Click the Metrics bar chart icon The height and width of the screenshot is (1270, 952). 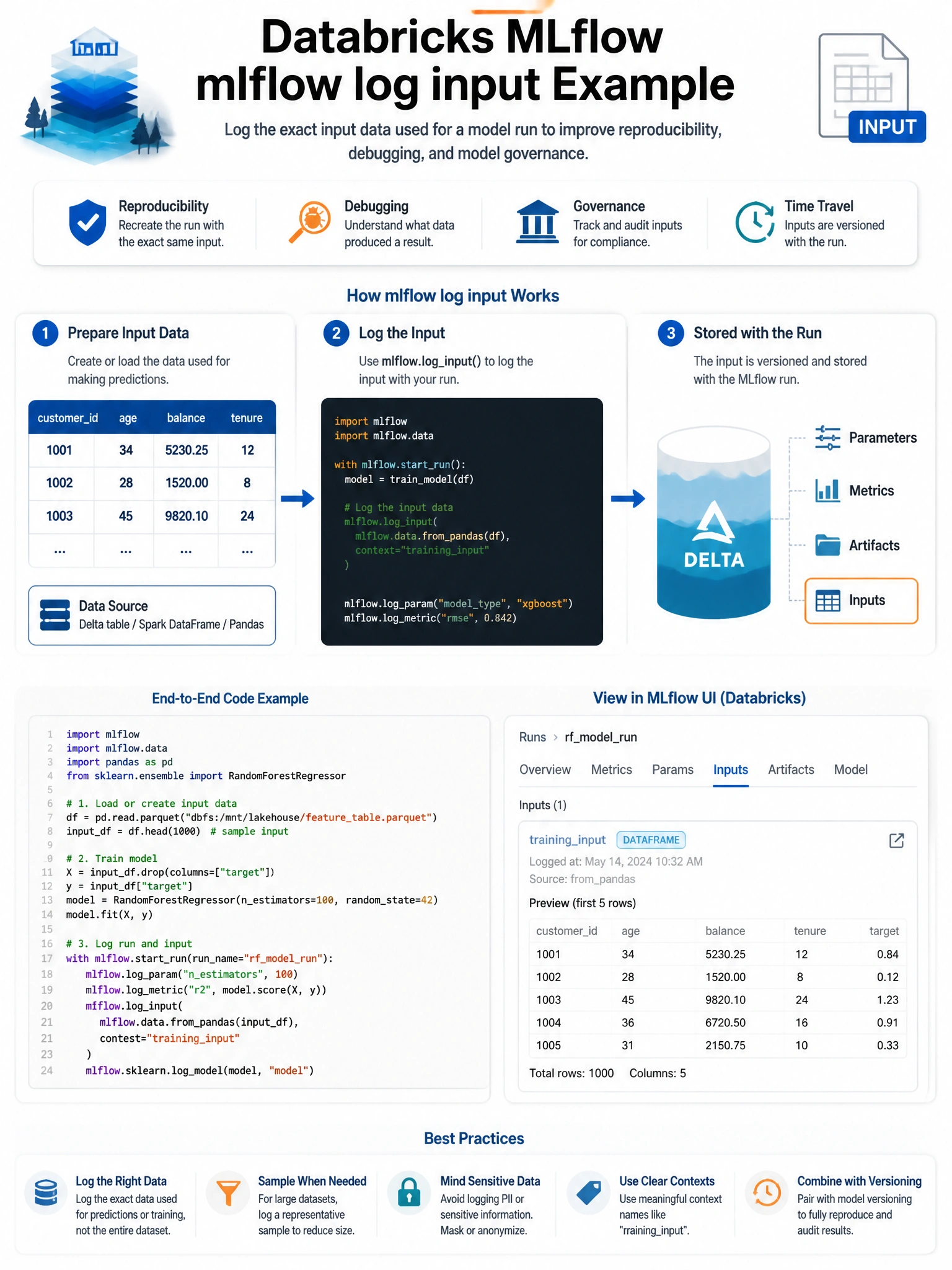tap(827, 491)
